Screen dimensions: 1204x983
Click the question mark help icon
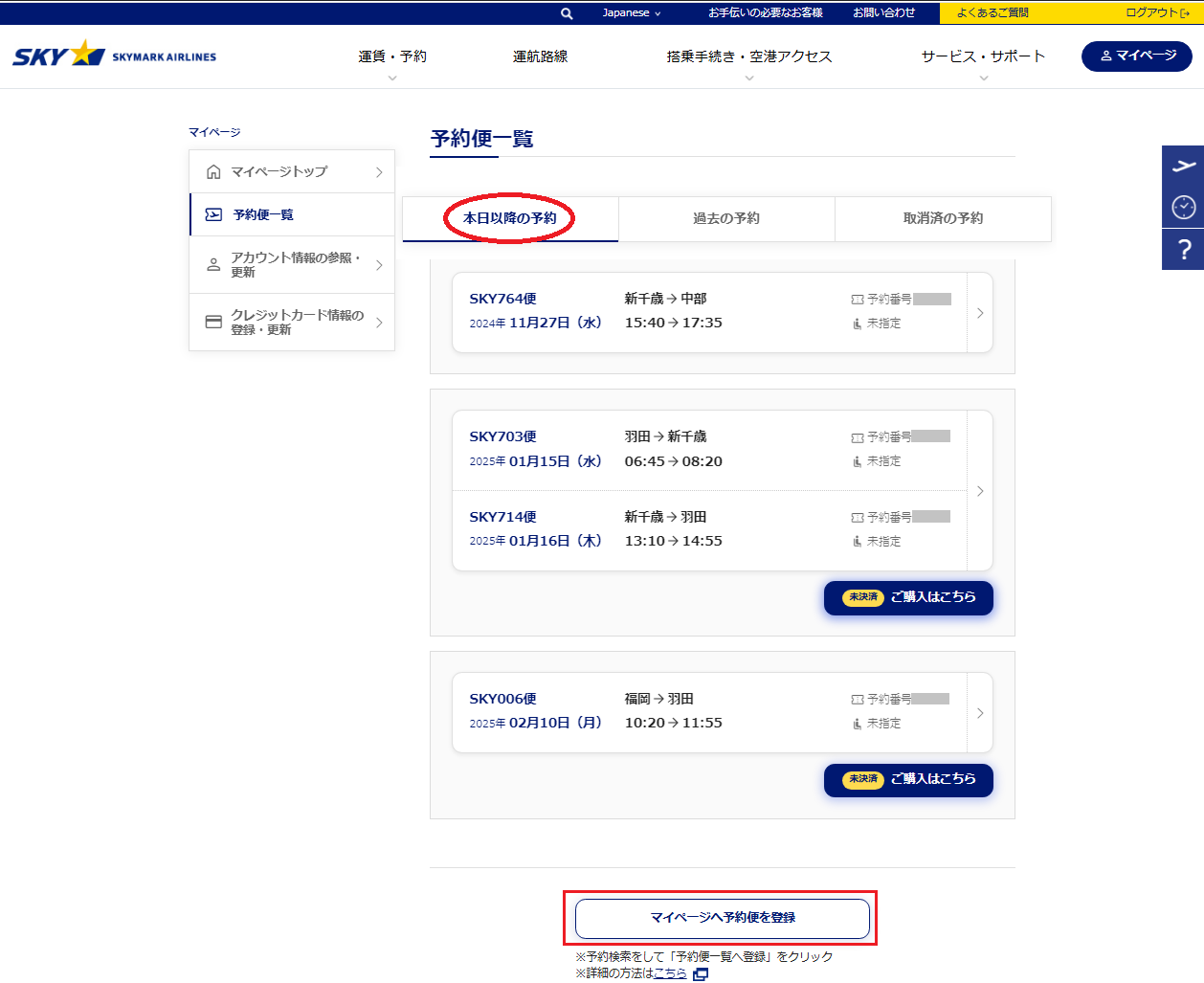coord(1183,249)
